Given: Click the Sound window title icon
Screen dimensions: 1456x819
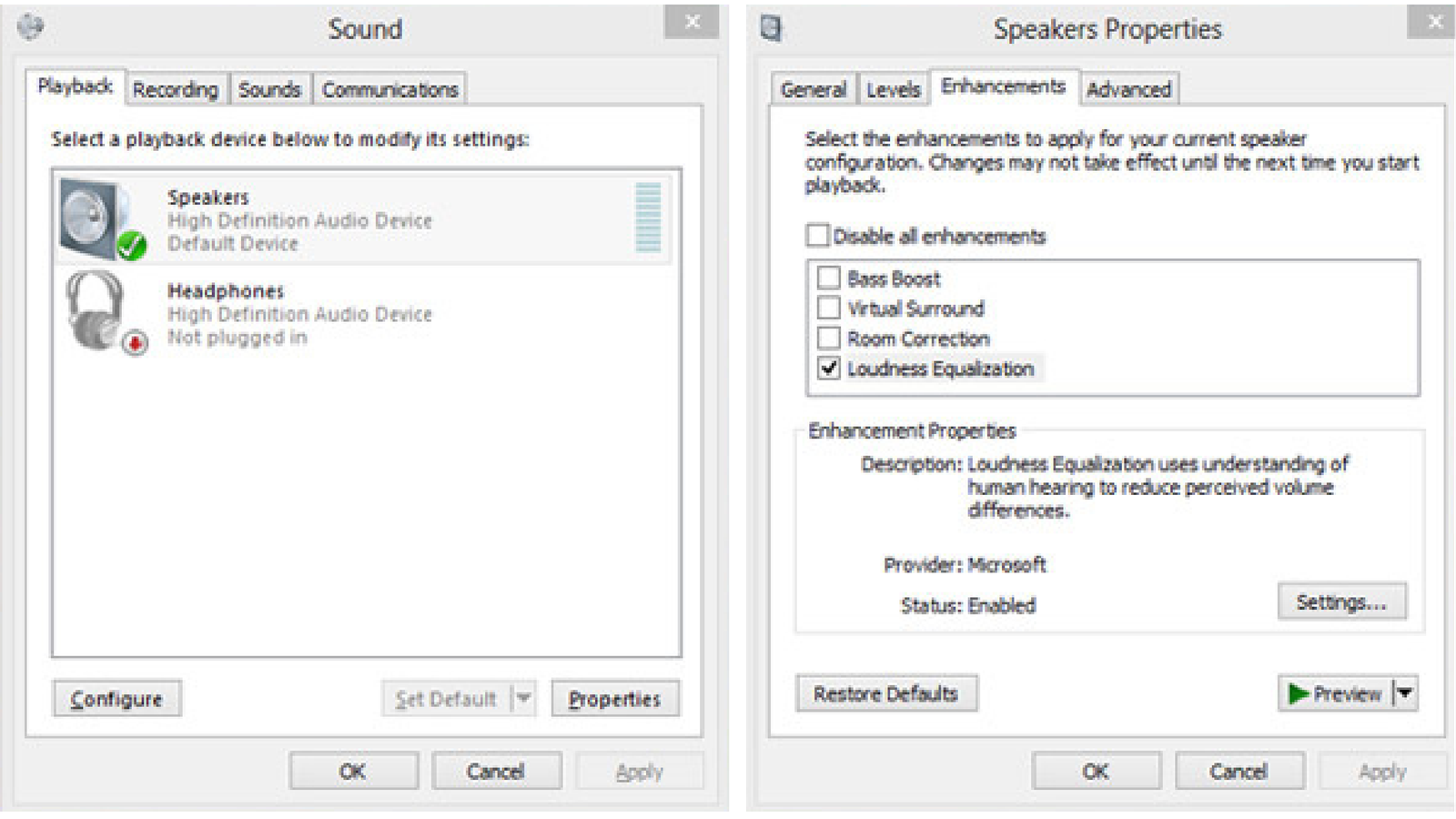Looking at the screenshot, I should 30,27.
